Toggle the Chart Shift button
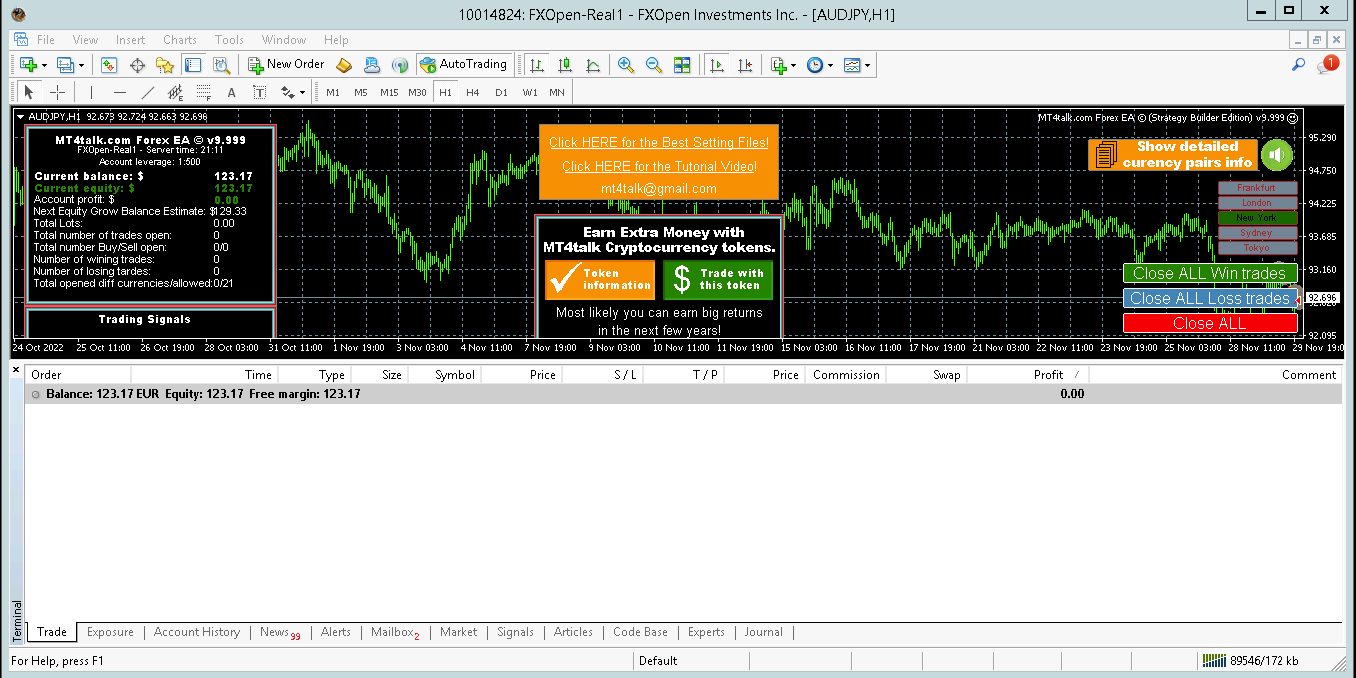Screen dimensions: 1356x678 pos(744,65)
